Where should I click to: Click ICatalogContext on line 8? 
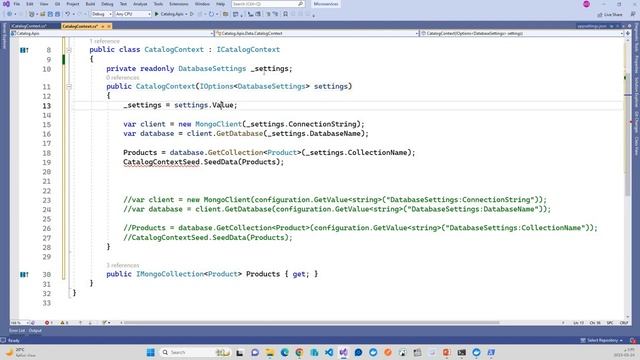pyautogui.click(x=248, y=49)
